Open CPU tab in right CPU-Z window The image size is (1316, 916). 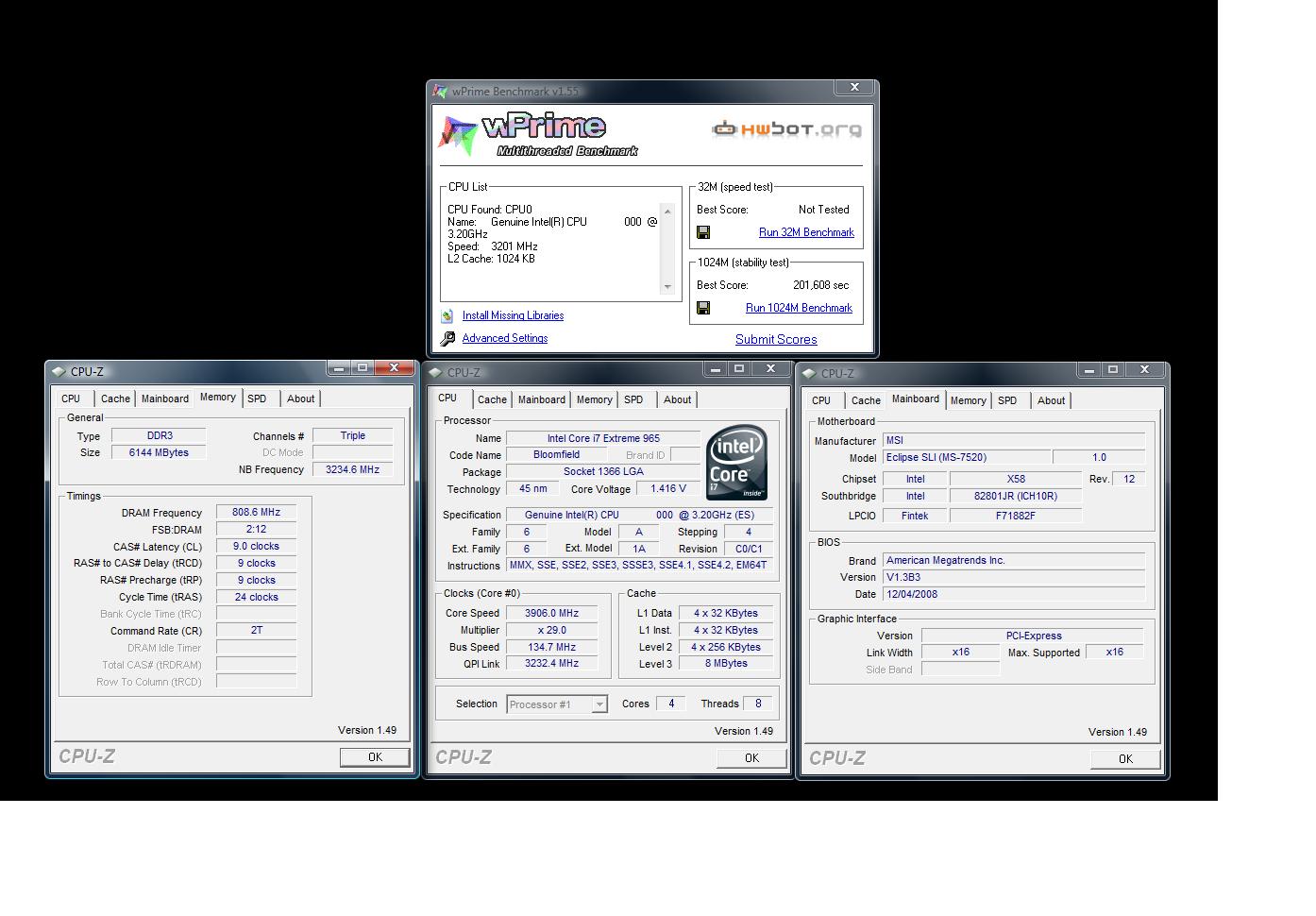coord(821,400)
